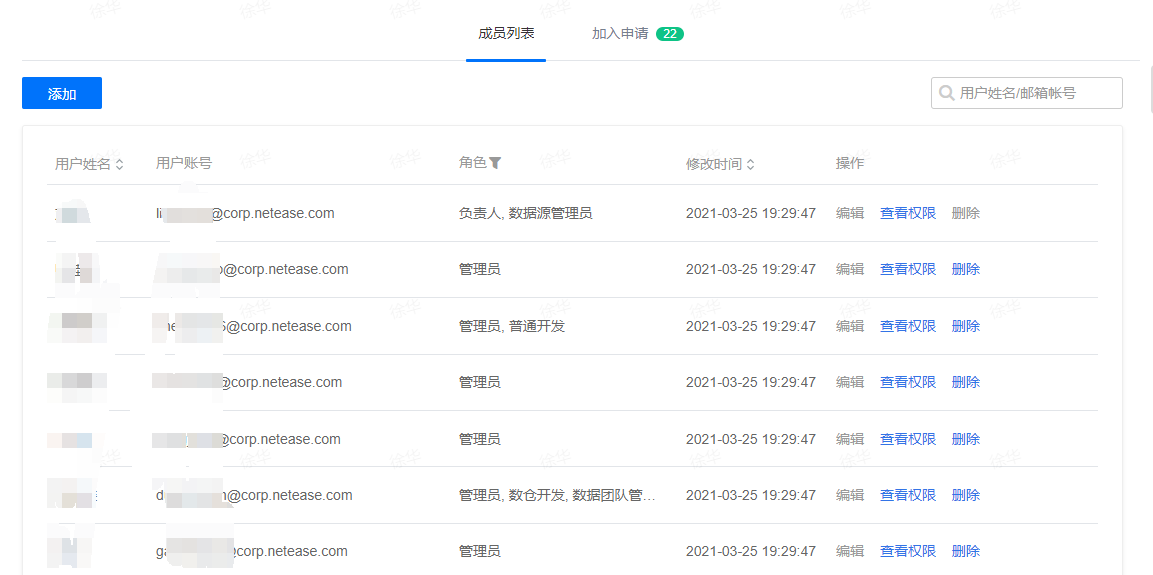Viewport: 1153px width, 575px height.
Task: Edit the 管理员, 数仓开发 member
Action: click(850, 495)
